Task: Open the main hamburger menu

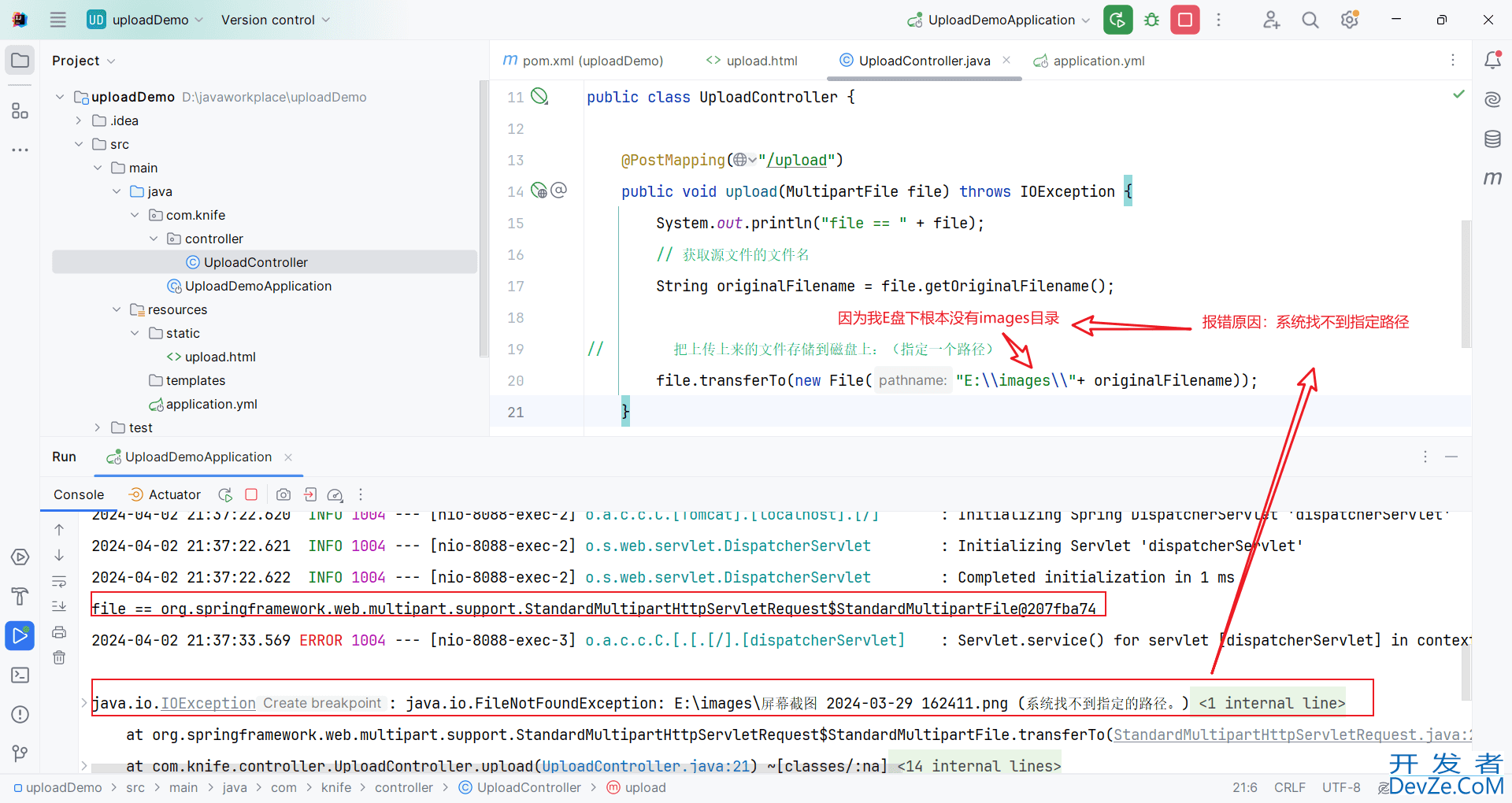Action: click(58, 20)
